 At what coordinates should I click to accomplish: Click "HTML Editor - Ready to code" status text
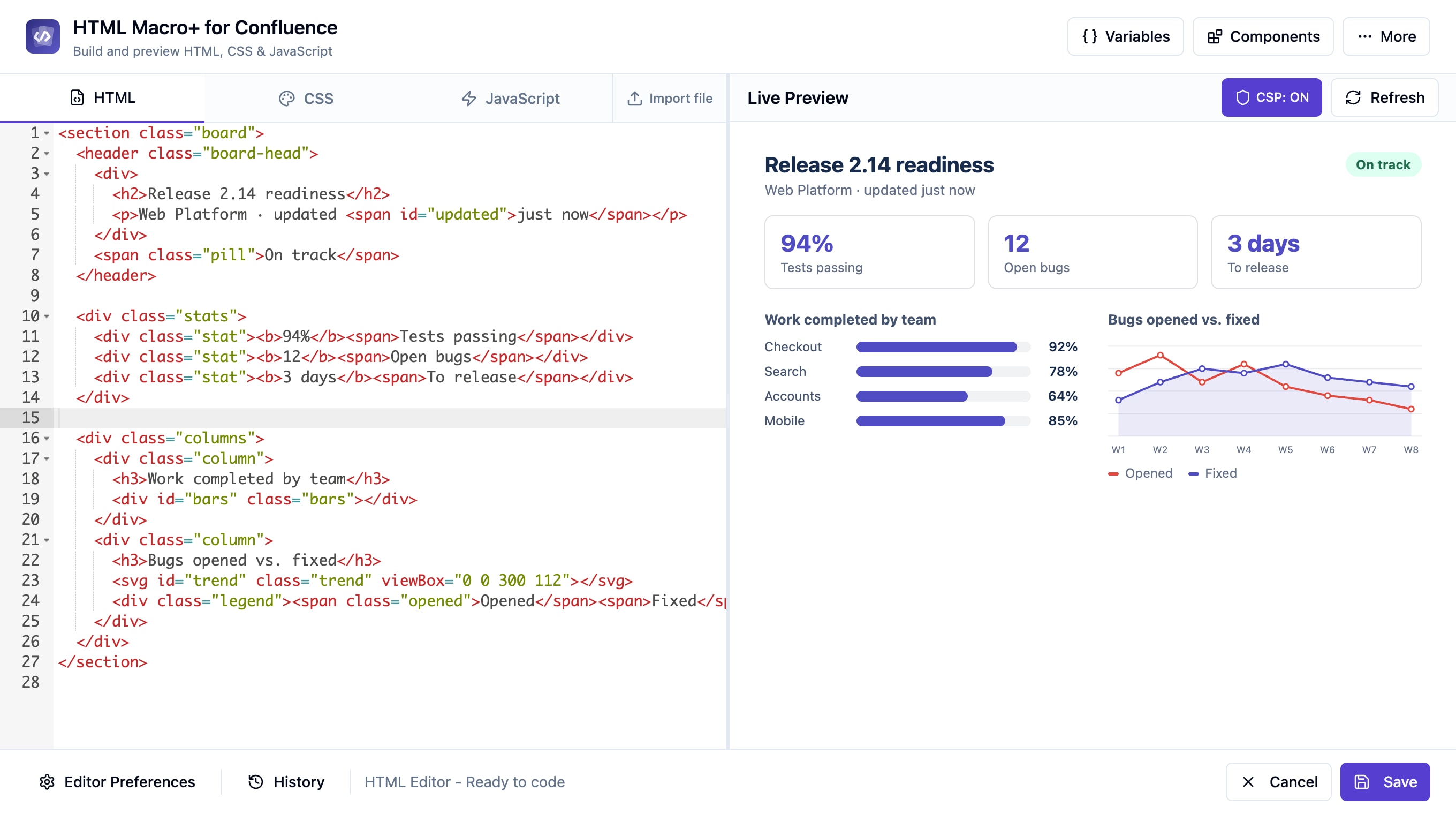tap(464, 782)
